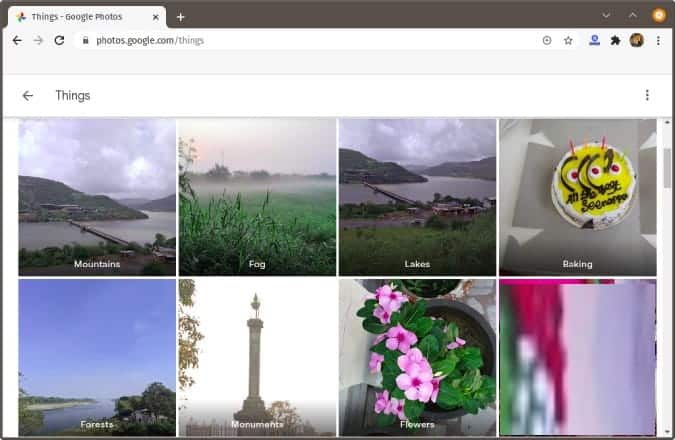Screen dimensions: 675x440
Task: Open the Lakes album thumbnail
Action: click(x=418, y=197)
